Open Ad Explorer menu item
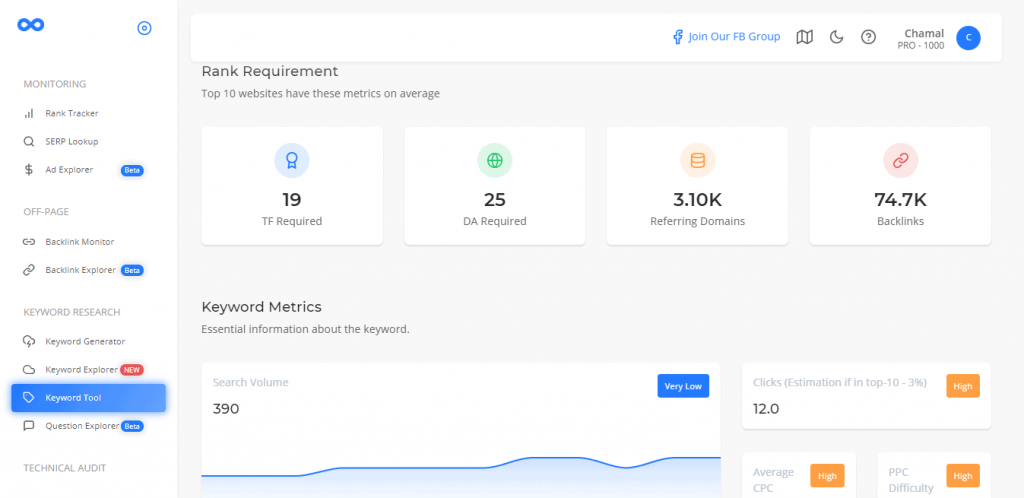Image resolution: width=1024 pixels, height=498 pixels. tap(69, 170)
